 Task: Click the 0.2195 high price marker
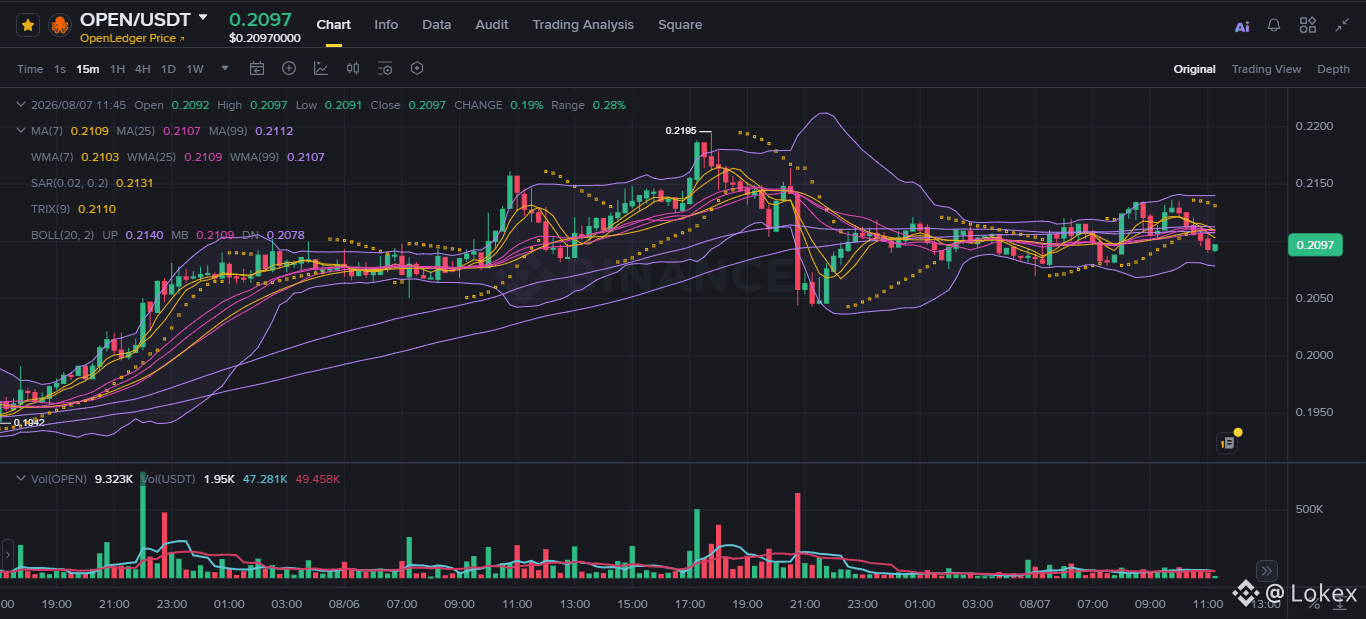(x=681, y=131)
